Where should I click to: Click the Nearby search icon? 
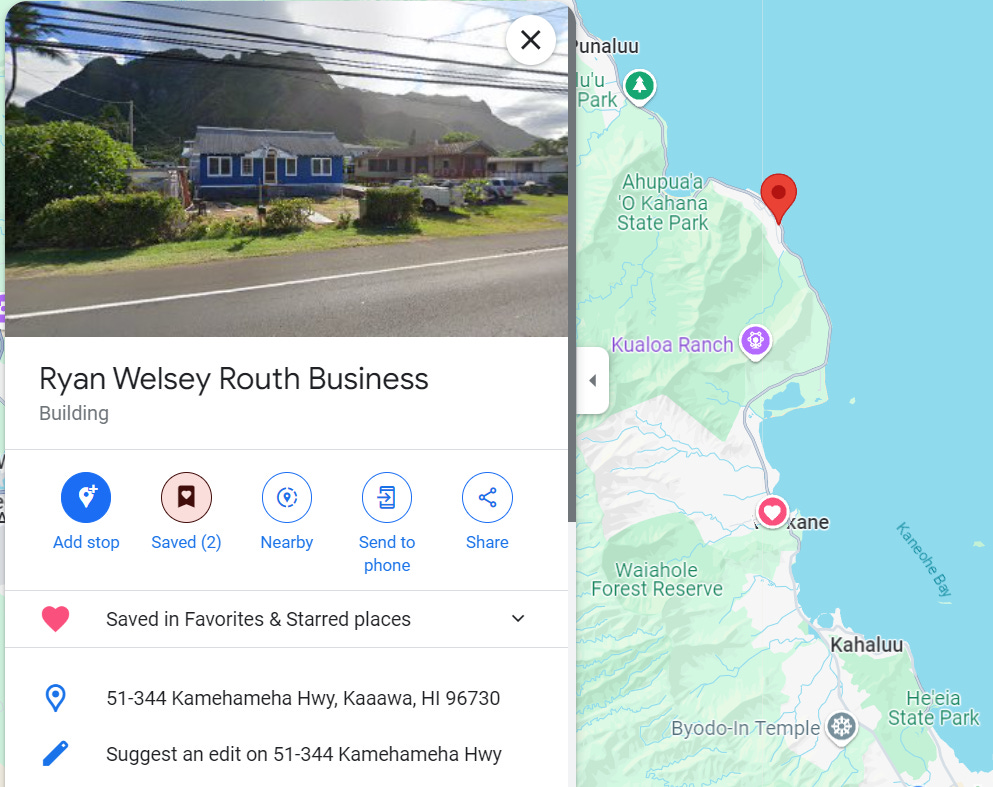(x=287, y=497)
